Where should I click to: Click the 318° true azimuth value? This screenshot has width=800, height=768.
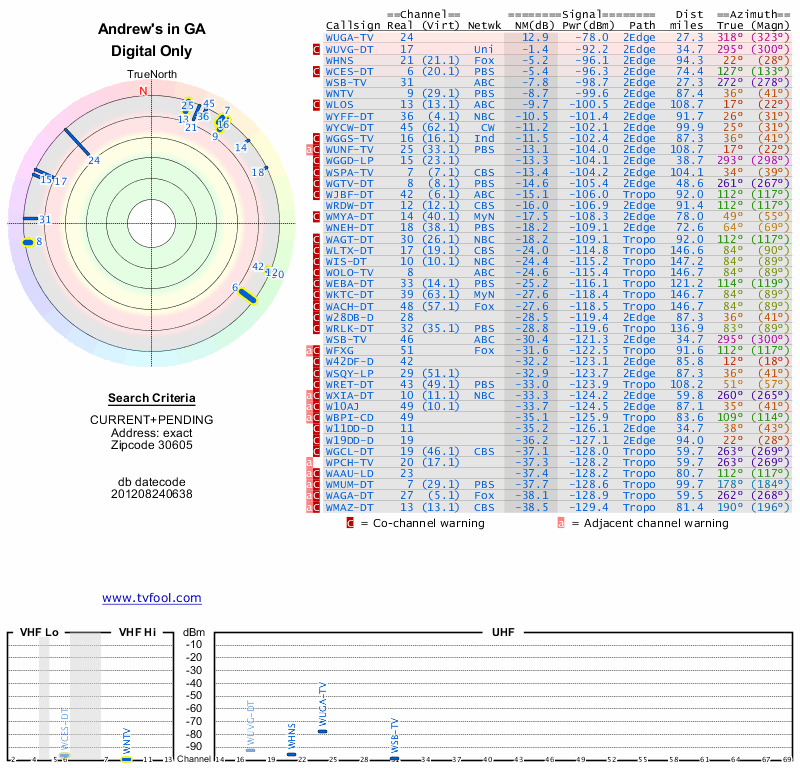(x=730, y=38)
